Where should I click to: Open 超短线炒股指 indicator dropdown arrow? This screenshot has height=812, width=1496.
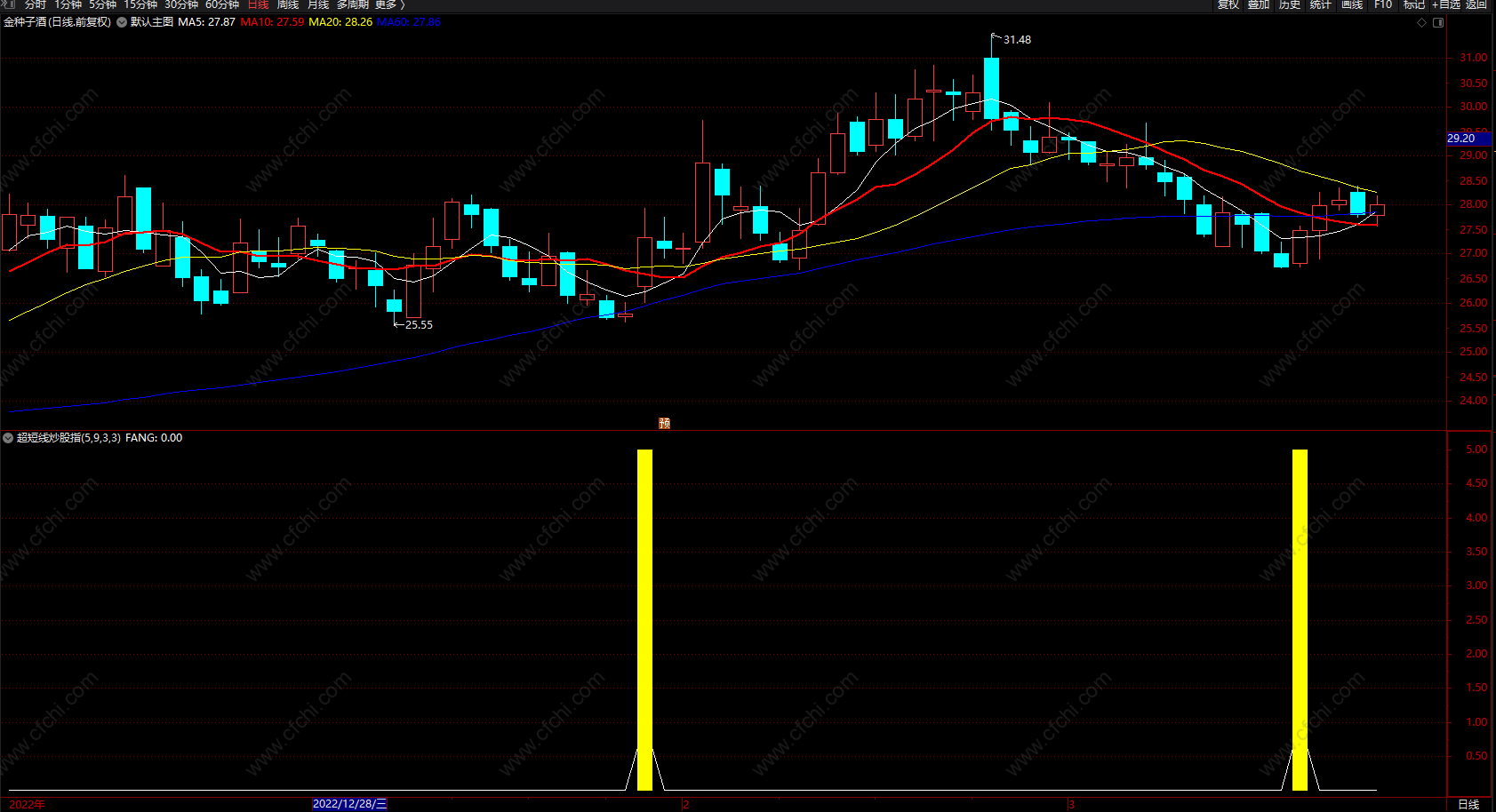click(x=8, y=438)
